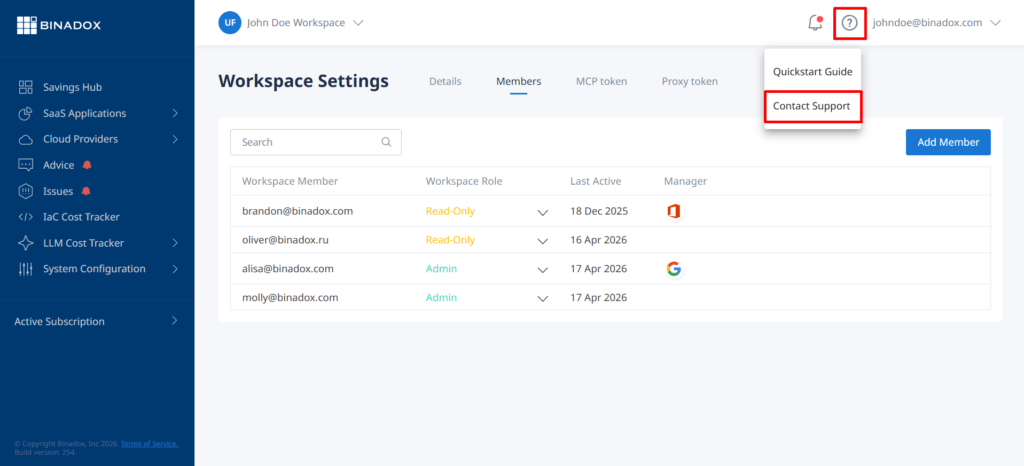1024x466 pixels.
Task: Expand LLM Cost Tracker submenu
Action: (x=175, y=243)
